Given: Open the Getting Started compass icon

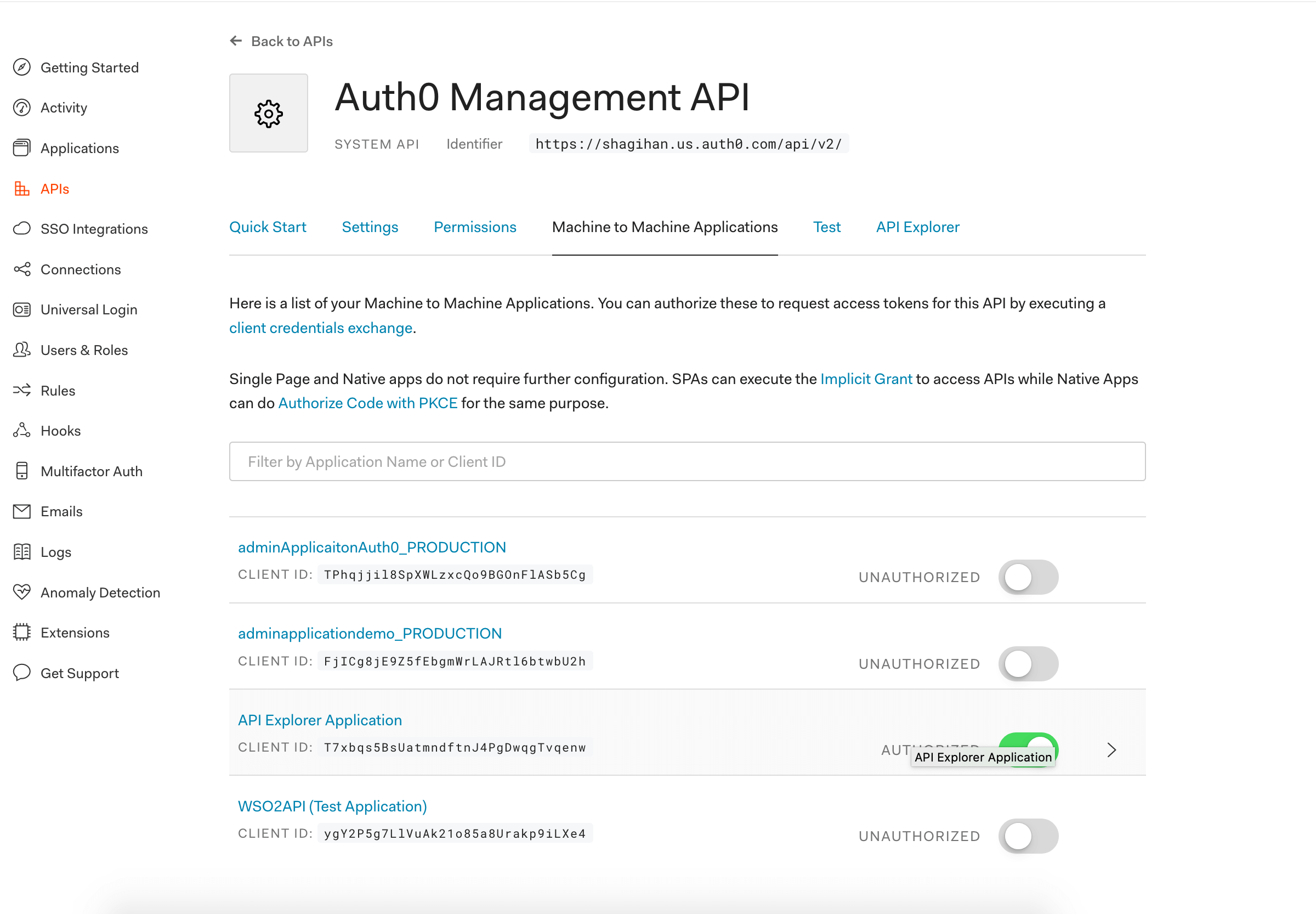Looking at the screenshot, I should 21,67.
